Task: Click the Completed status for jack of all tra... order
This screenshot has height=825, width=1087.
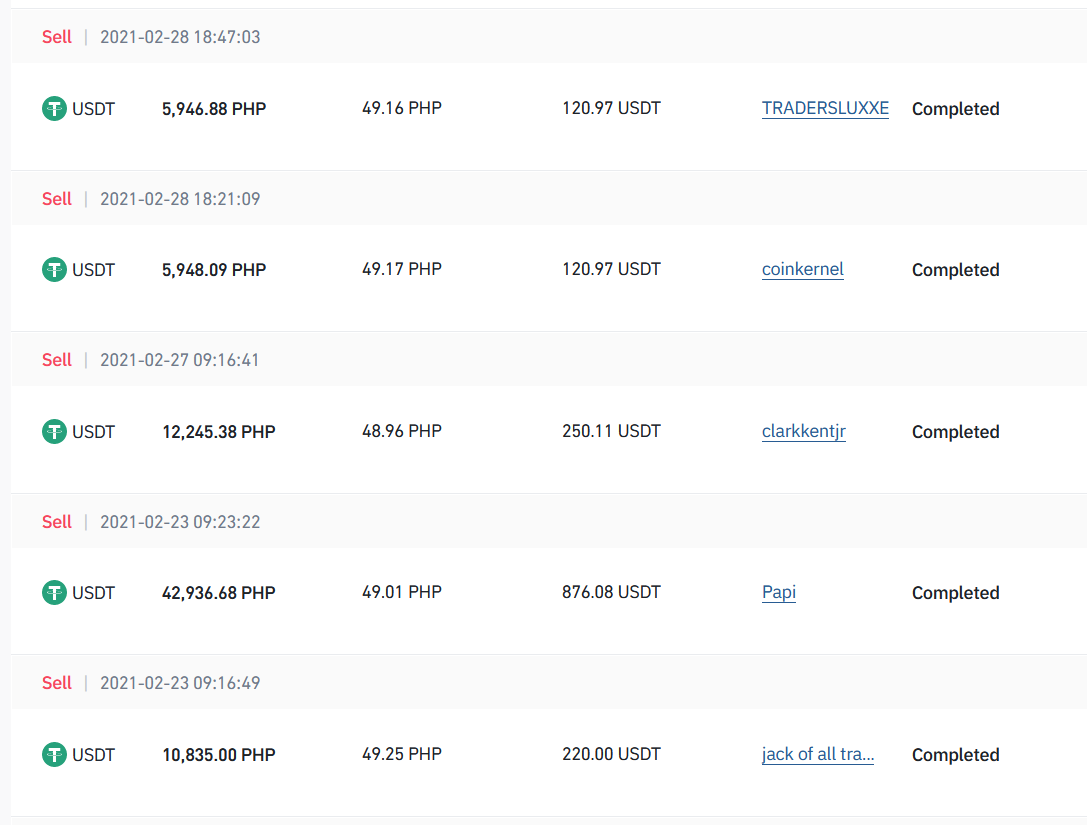Action: coord(955,754)
